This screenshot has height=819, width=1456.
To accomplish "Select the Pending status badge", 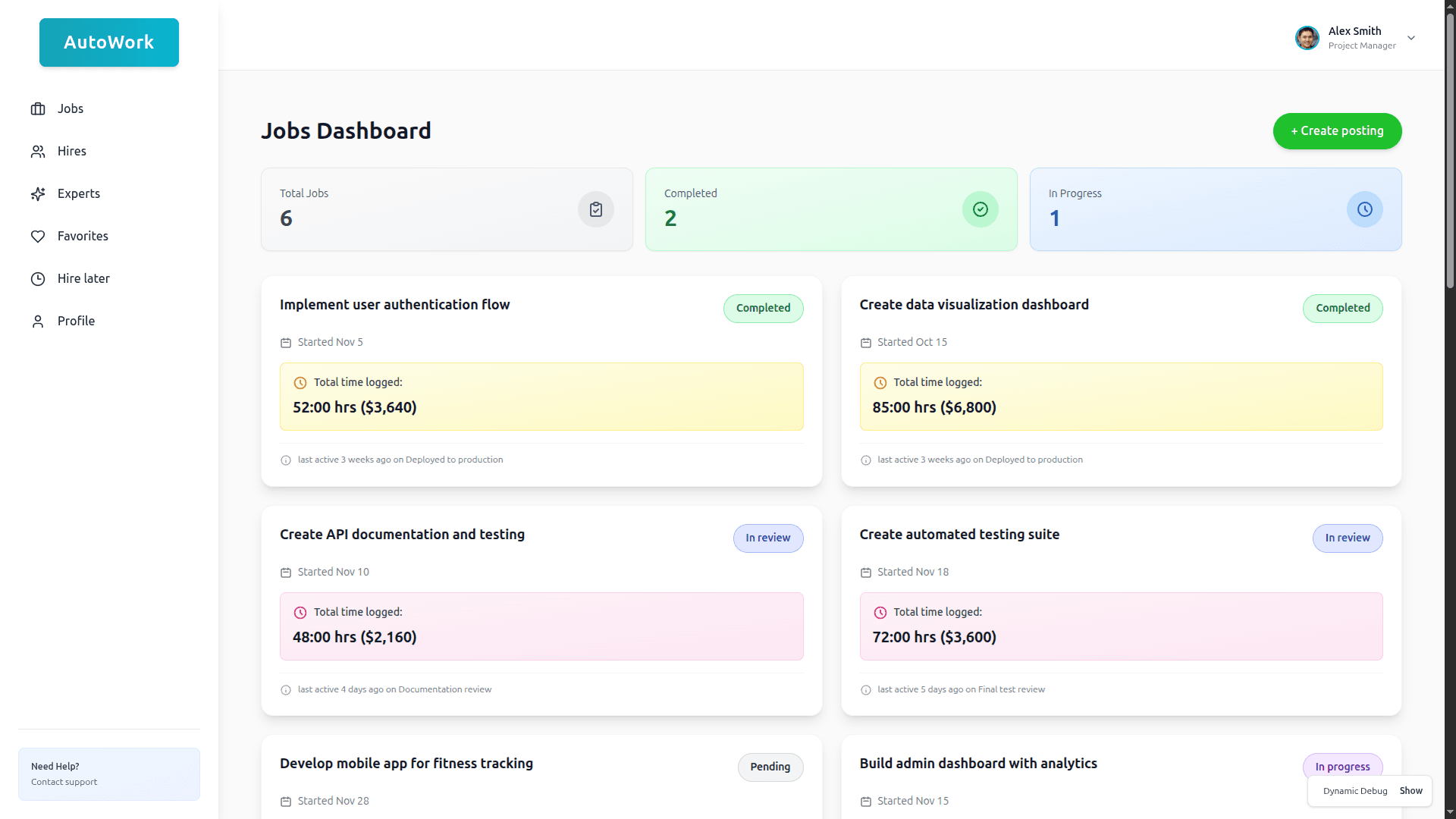I will coord(770,767).
